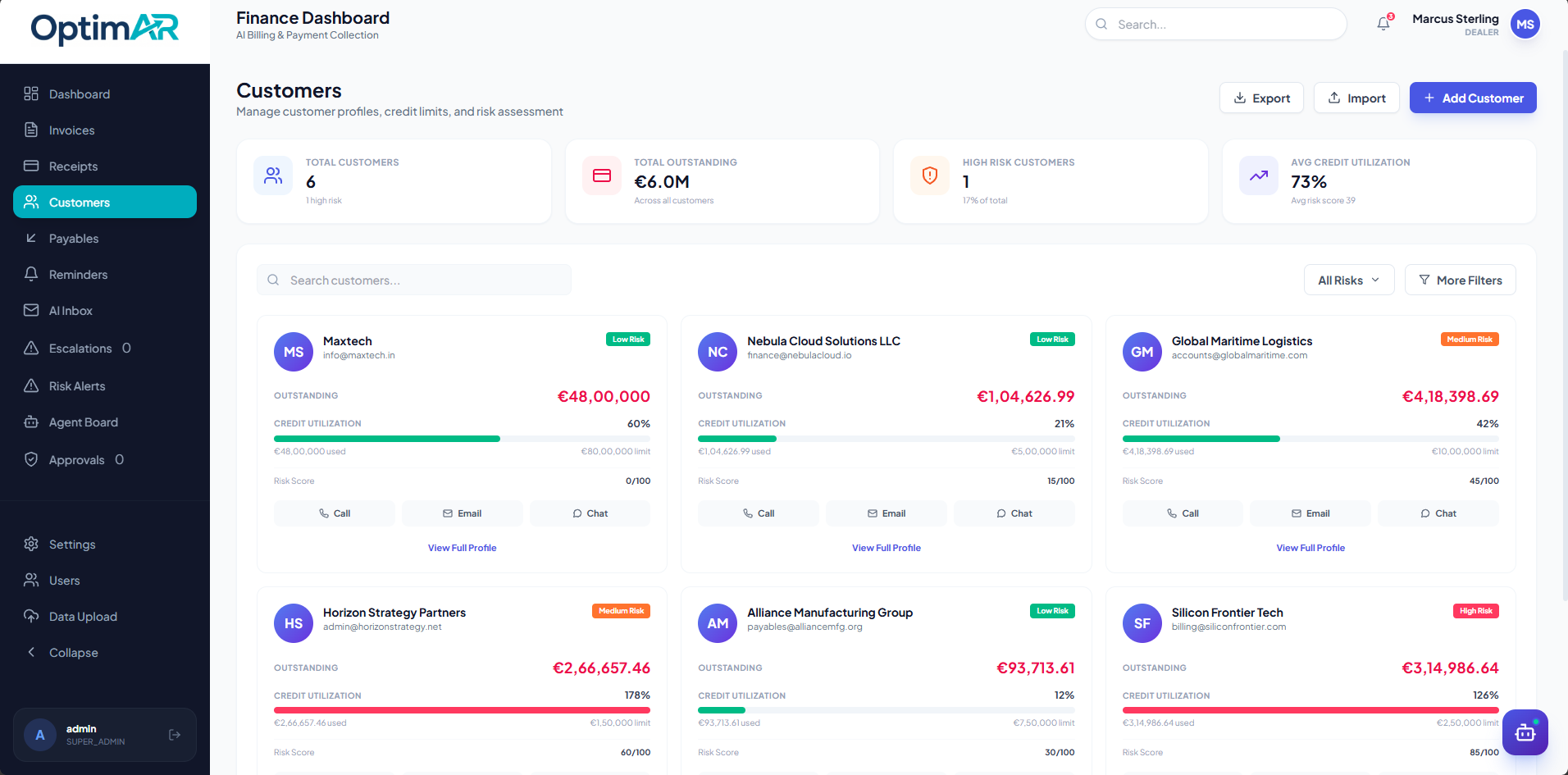This screenshot has width=1568, height=775.
Task: Click Silicon Frontier High Risk badge
Action: point(1476,611)
